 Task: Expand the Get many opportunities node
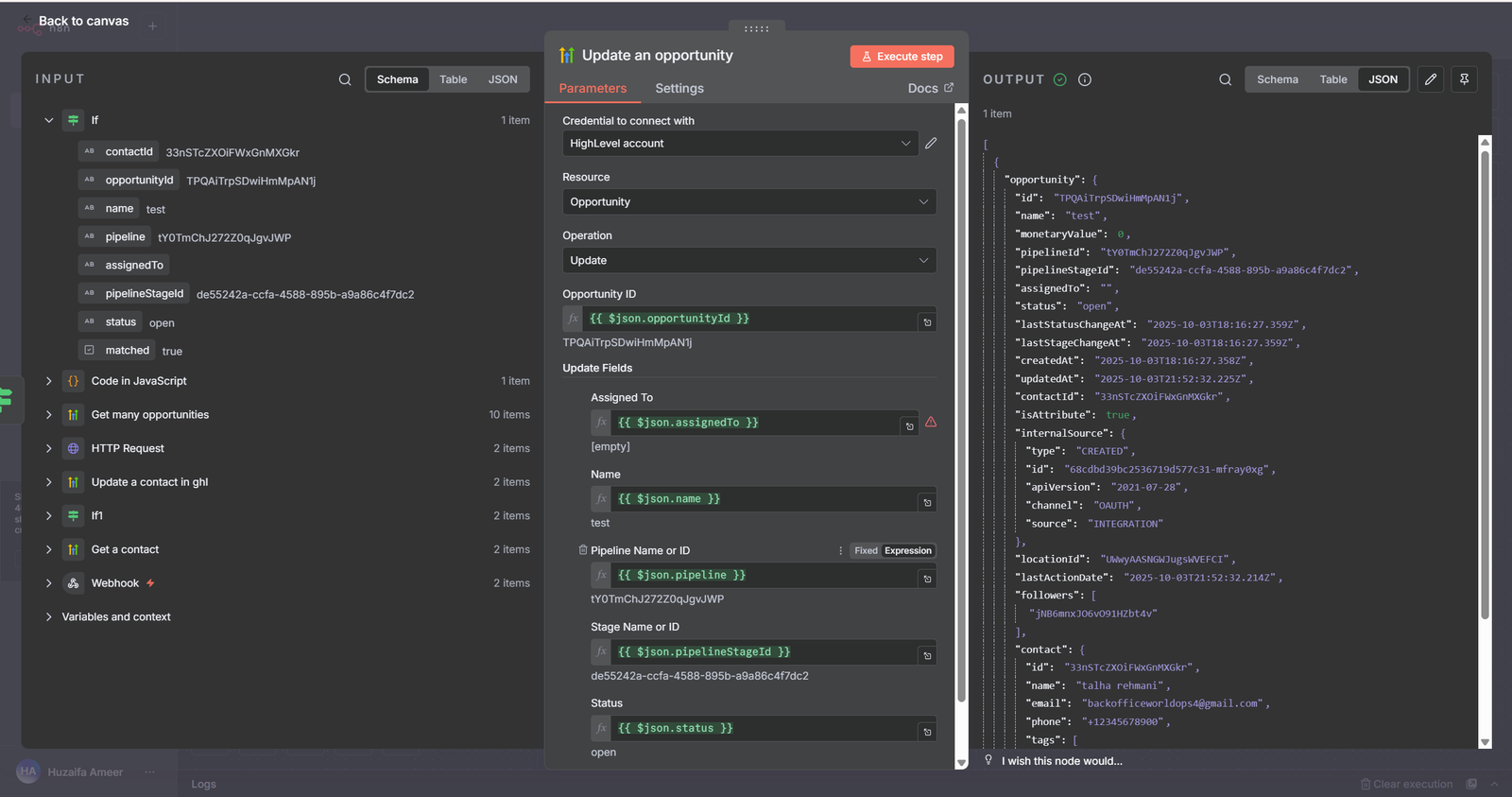[x=49, y=415]
